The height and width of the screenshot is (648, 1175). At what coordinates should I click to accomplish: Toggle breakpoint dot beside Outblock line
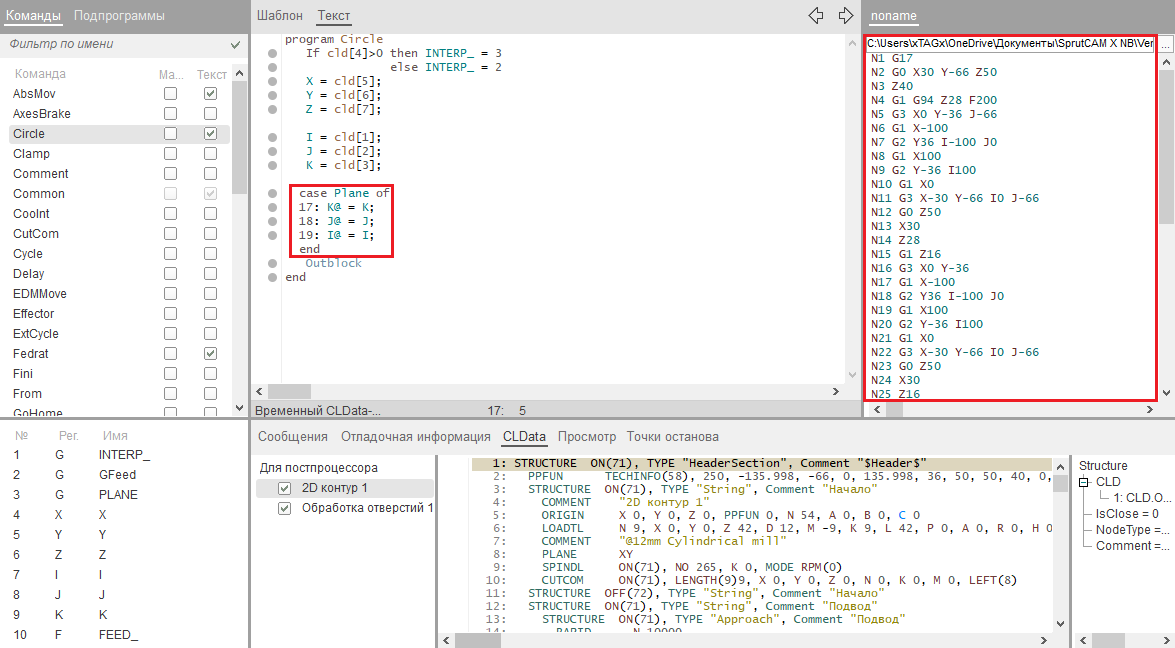coord(272,264)
